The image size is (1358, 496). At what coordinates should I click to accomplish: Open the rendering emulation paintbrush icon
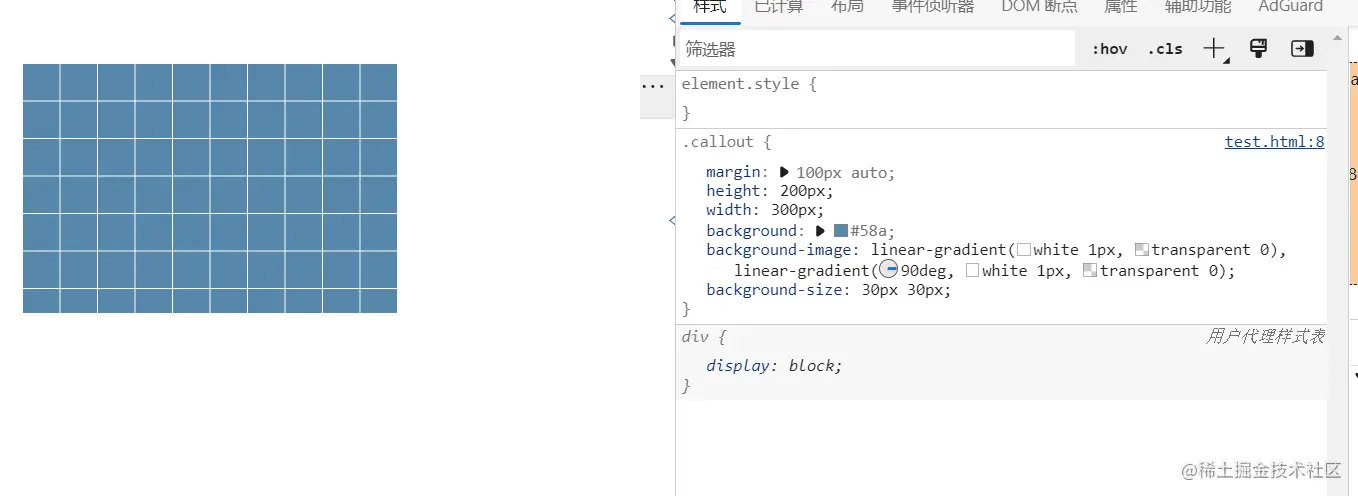pos(1259,48)
